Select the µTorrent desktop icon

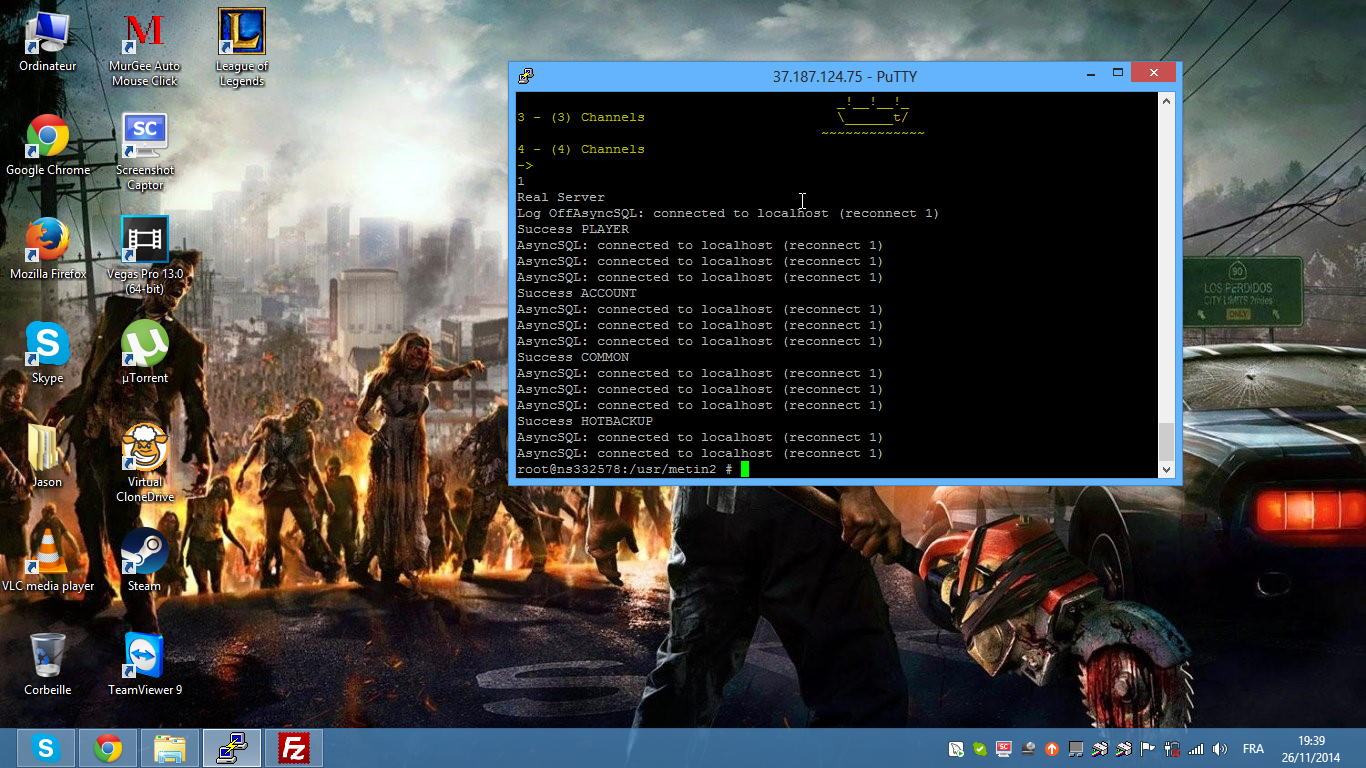[145, 353]
